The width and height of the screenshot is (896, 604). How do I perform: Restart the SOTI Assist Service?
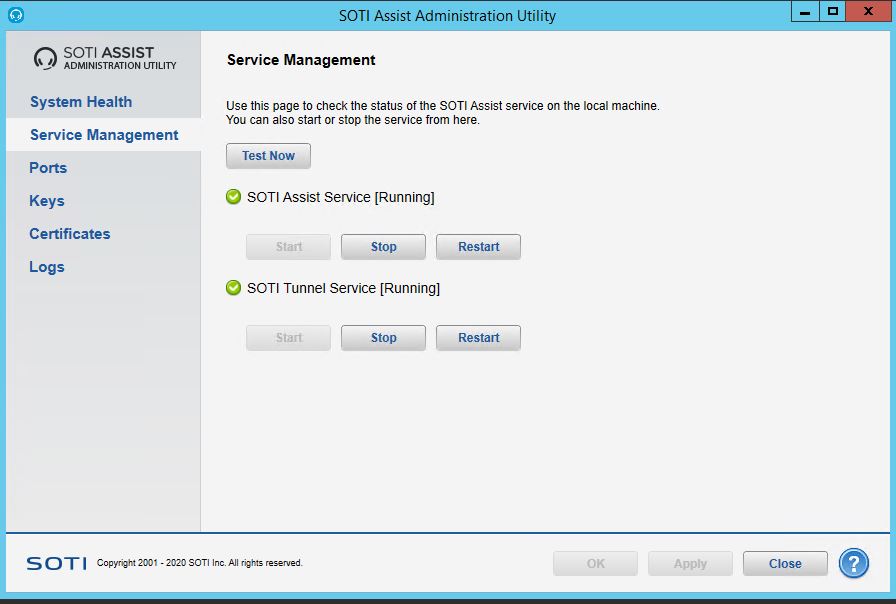coord(478,247)
